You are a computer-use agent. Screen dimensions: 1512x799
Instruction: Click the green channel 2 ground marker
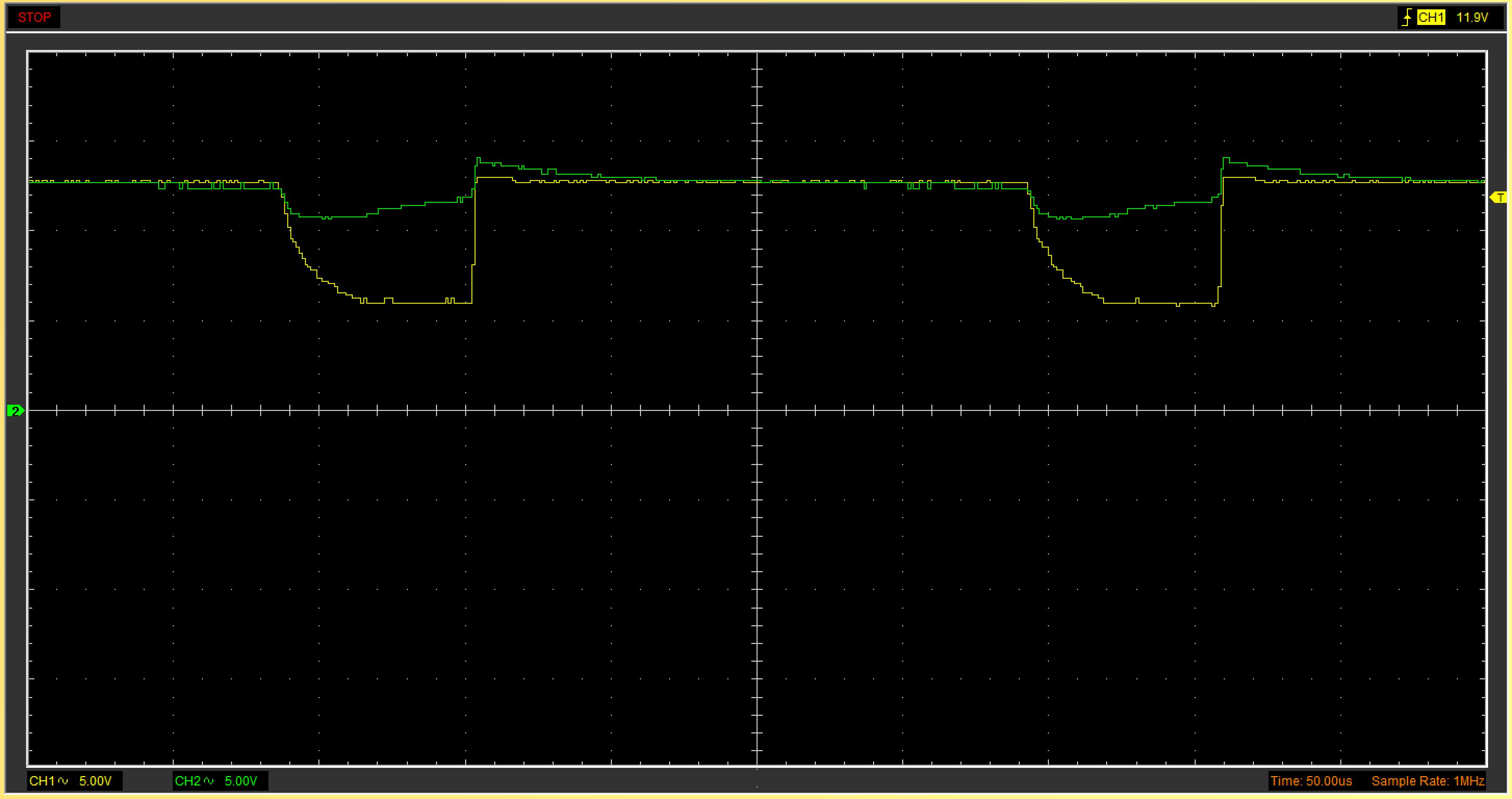point(15,410)
